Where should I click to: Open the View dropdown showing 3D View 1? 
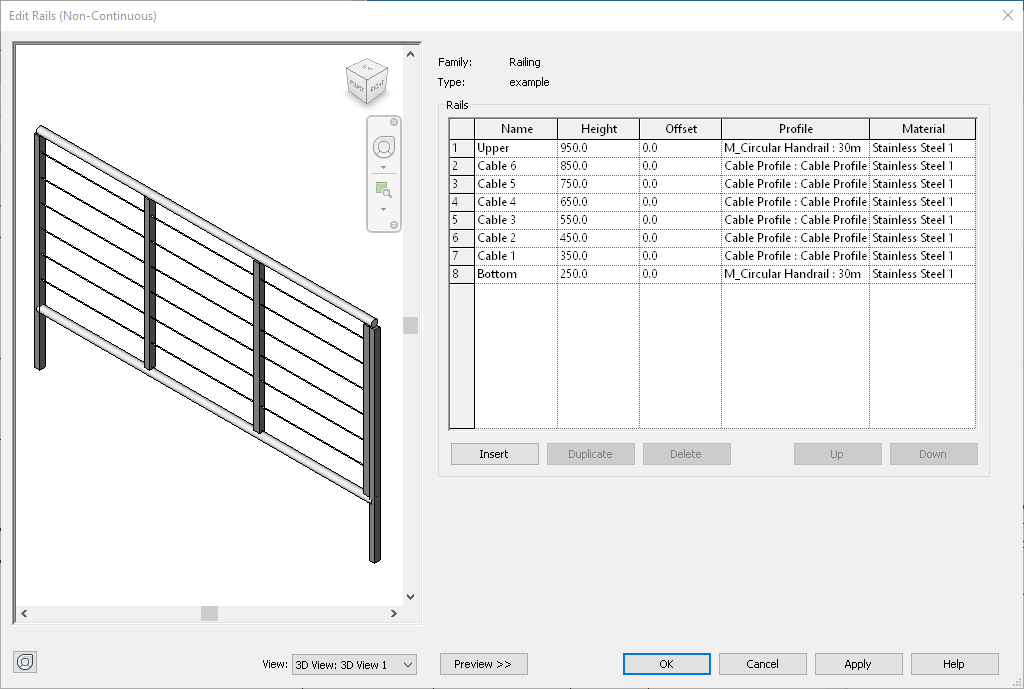coord(354,663)
